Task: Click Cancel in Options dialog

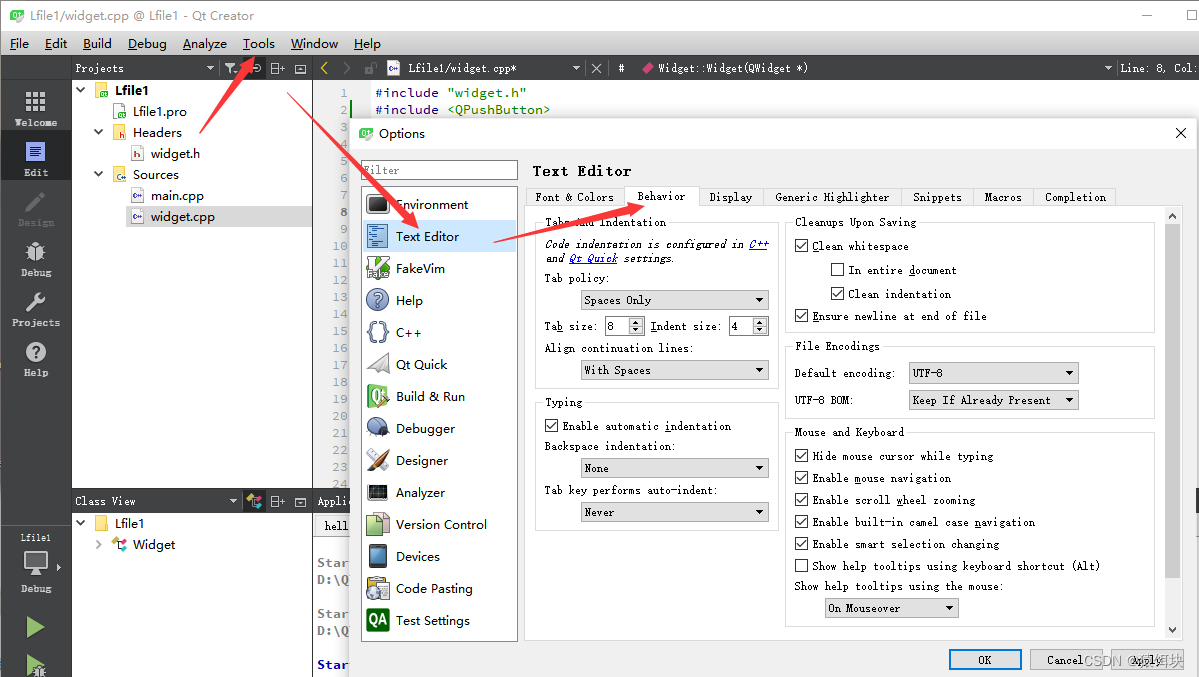Action: (x=1064, y=659)
